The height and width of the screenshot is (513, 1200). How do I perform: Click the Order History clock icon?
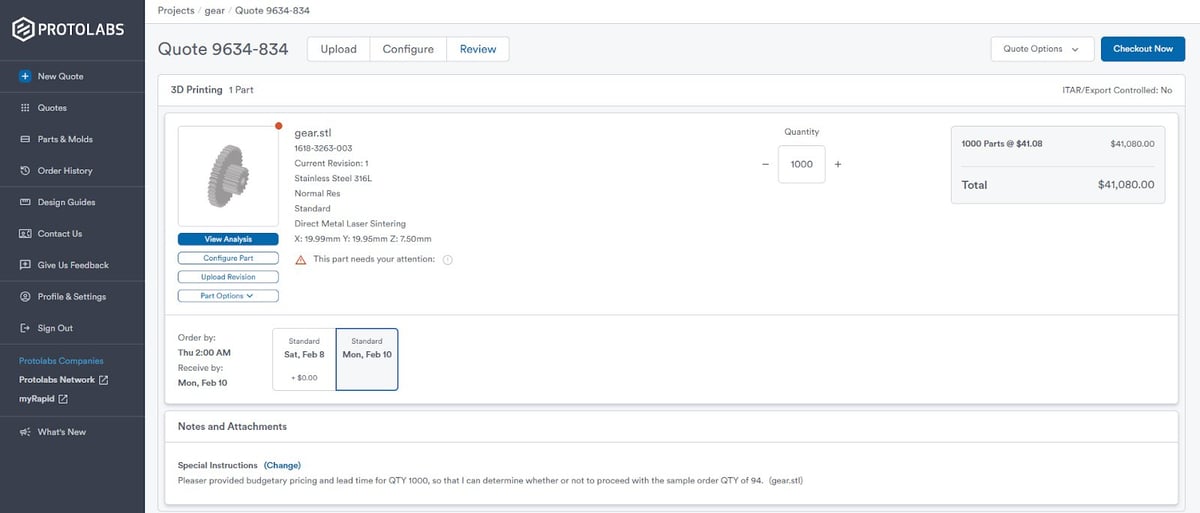25,171
